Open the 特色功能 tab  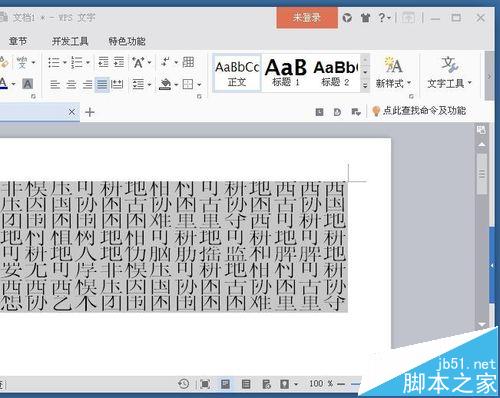coord(127,41)
